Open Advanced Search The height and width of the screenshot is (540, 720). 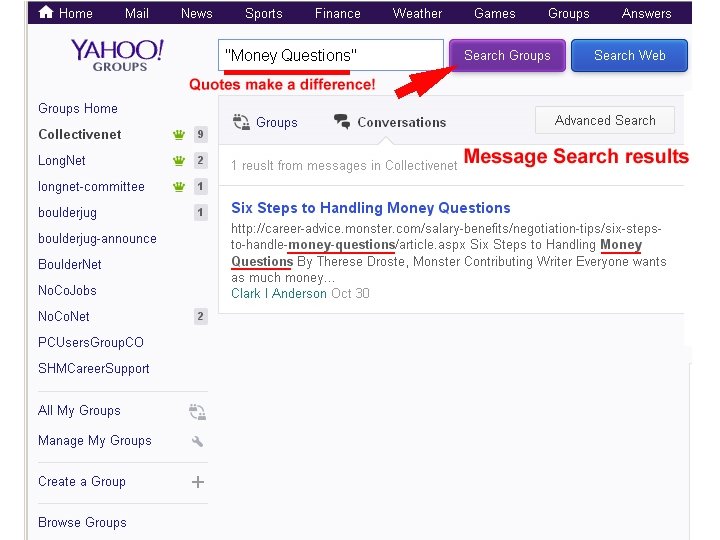(x=605, y=120)
